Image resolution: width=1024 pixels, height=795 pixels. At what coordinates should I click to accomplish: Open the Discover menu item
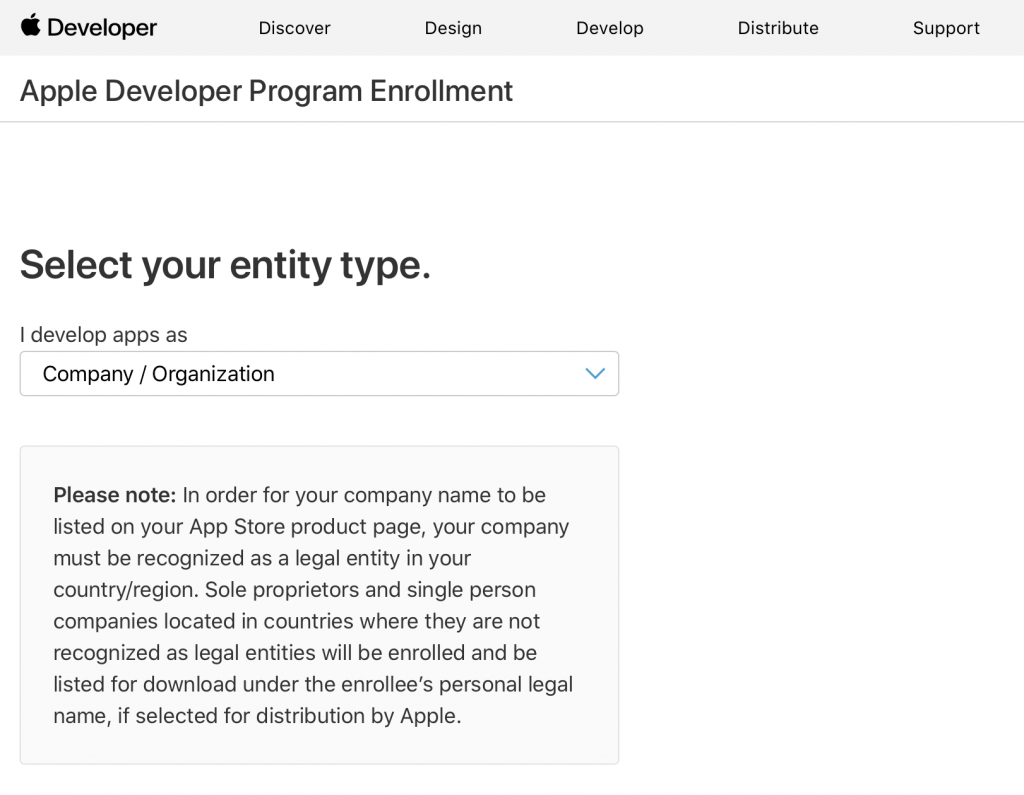pyautogui.click(x=295, y=28)
